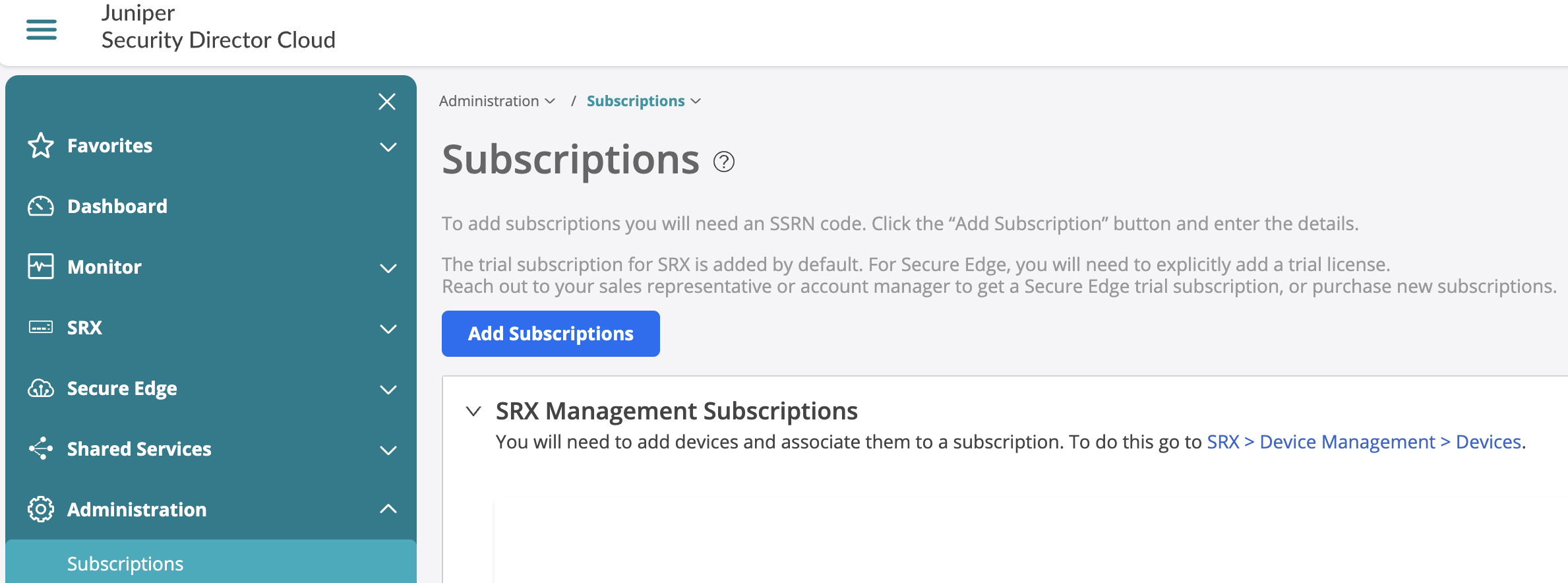
Task: Click the Add Subscriptions button
Action: click(x=551, y=334)
